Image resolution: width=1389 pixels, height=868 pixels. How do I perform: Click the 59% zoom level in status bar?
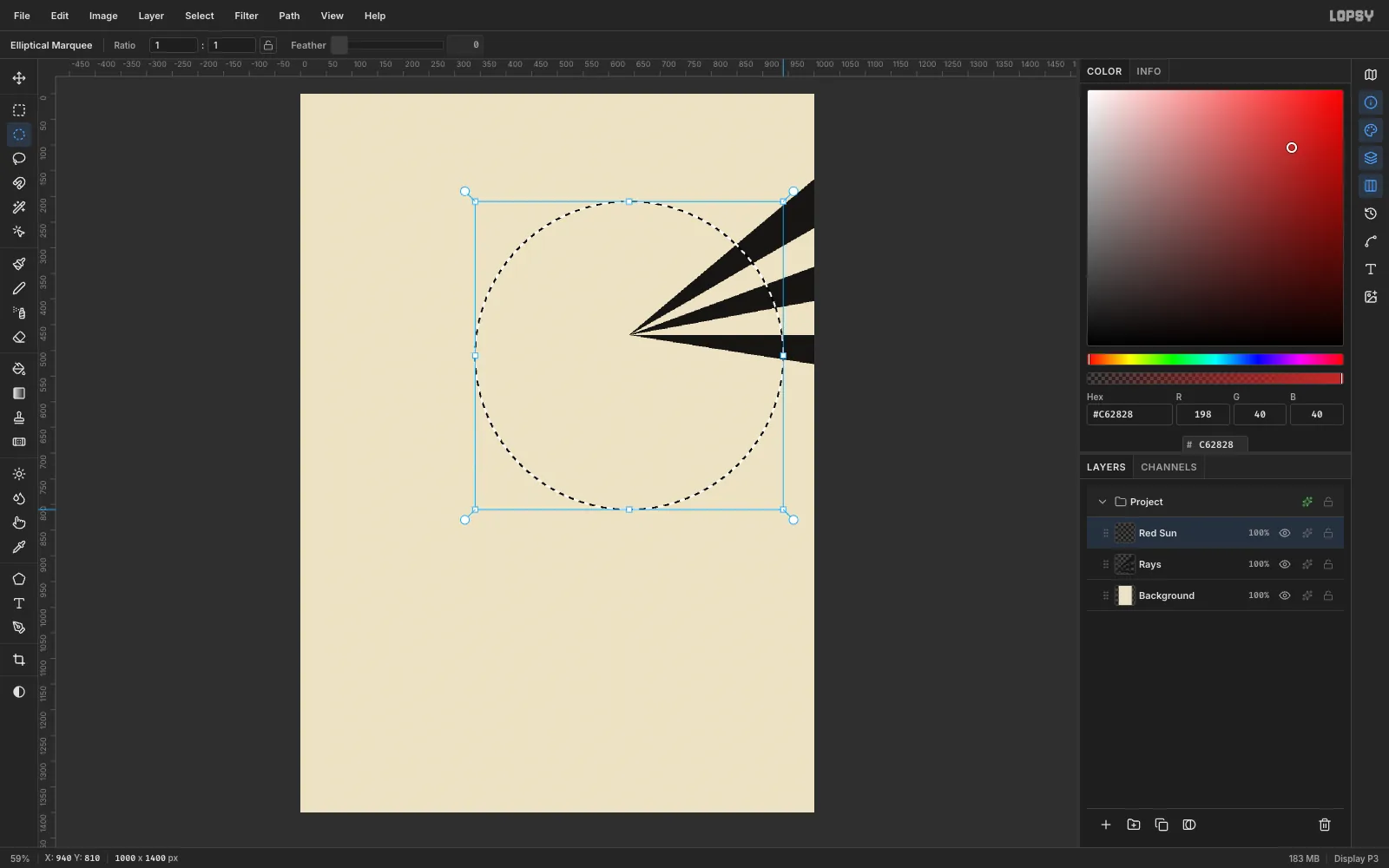pyautogui.click(x=20, y=858)
